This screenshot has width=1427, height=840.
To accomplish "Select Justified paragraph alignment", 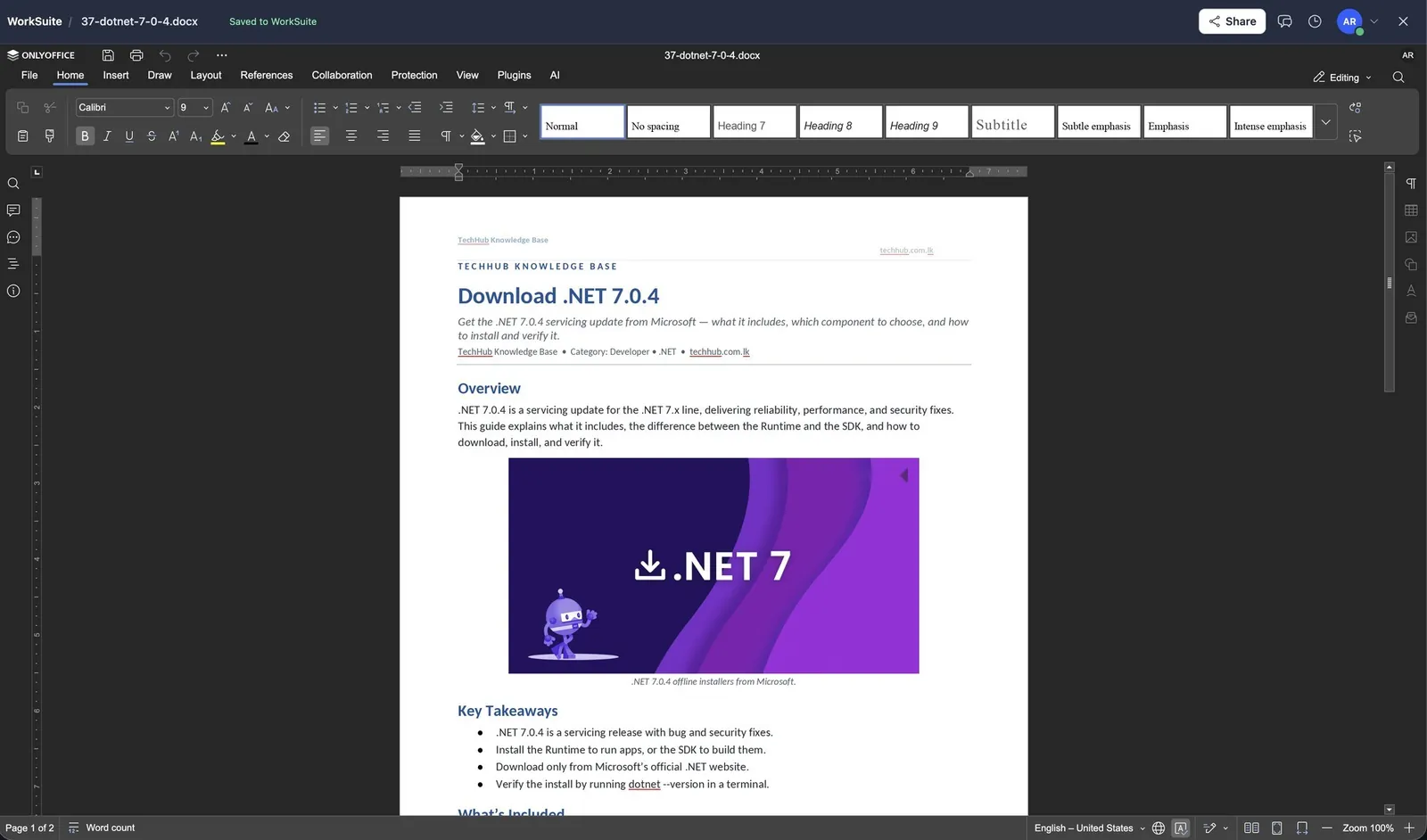I will click(x=415, y=136).
